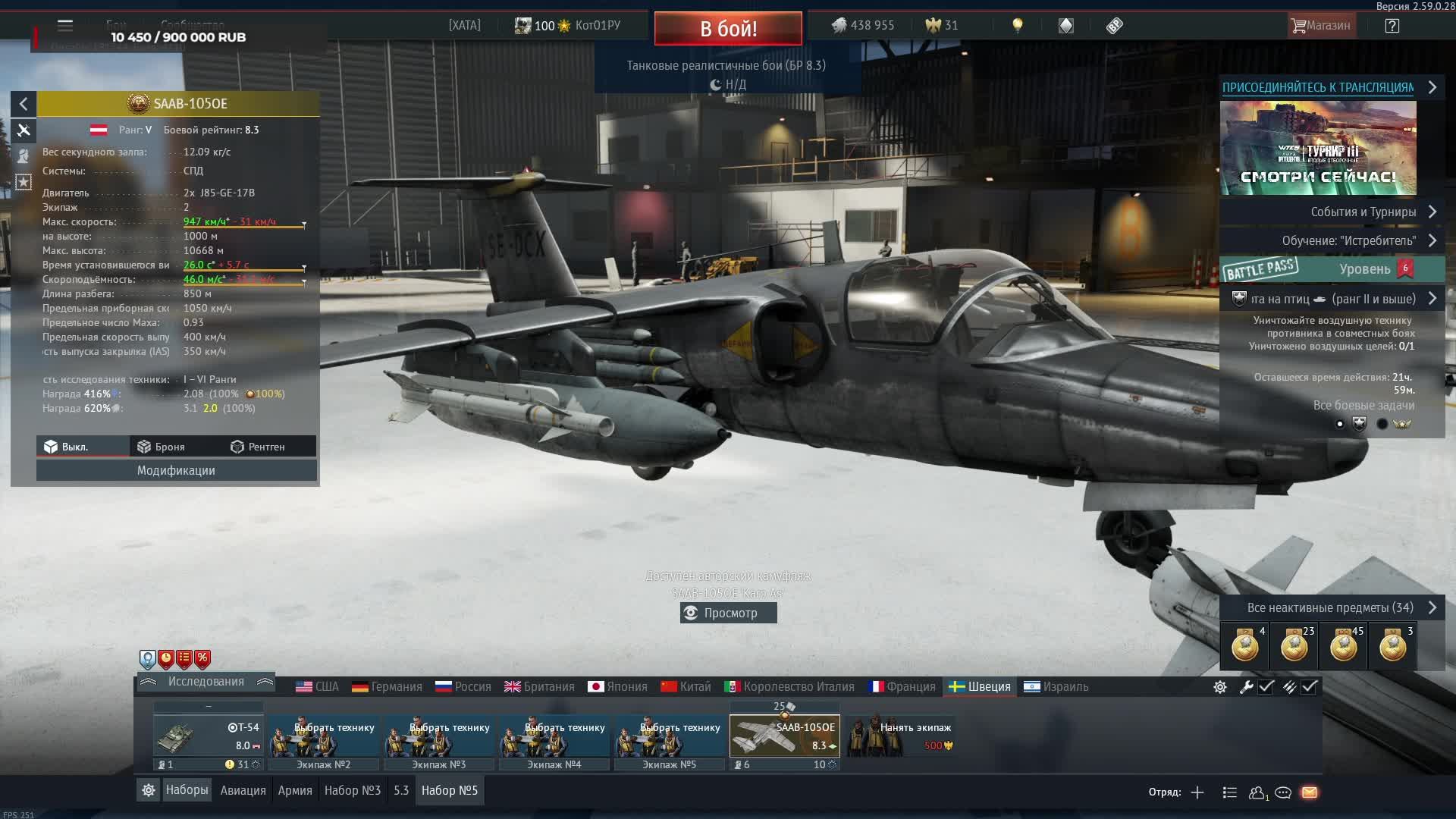This screenshot has width=1456, height=819.
Task: Open the chat bubble icon
Action: (1283, 792)
